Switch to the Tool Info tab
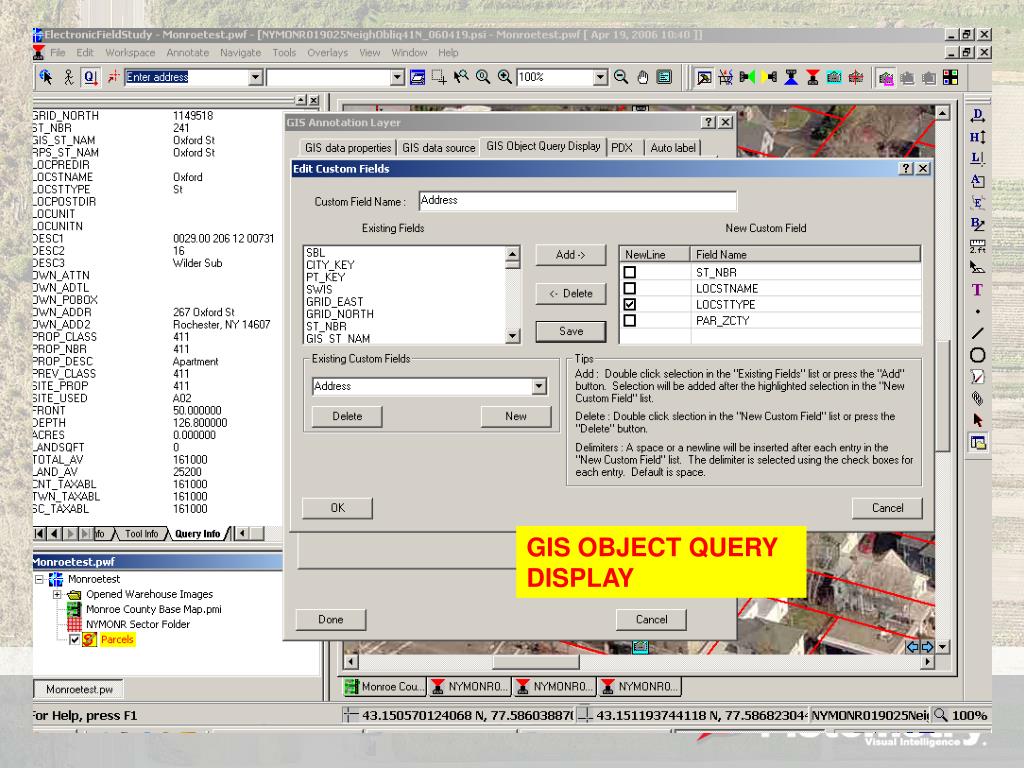The height and width of the screenshot is (768, 1024). [142, 534]
